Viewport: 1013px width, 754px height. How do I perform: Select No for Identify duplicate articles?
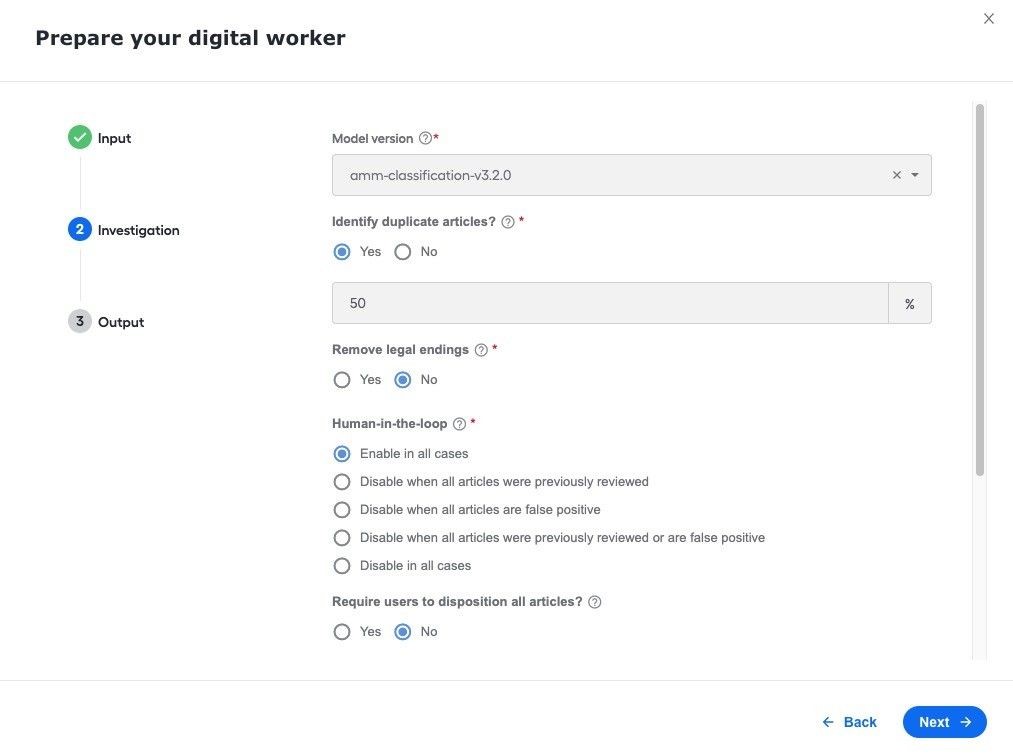click(402, 252)
